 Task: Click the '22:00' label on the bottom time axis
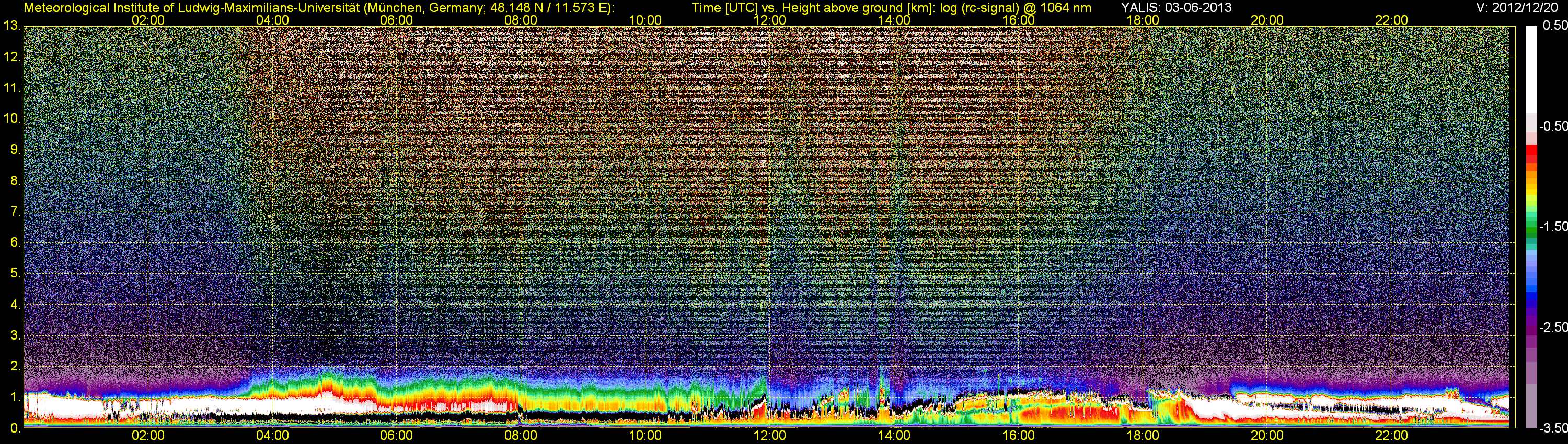coord(1391,436)
